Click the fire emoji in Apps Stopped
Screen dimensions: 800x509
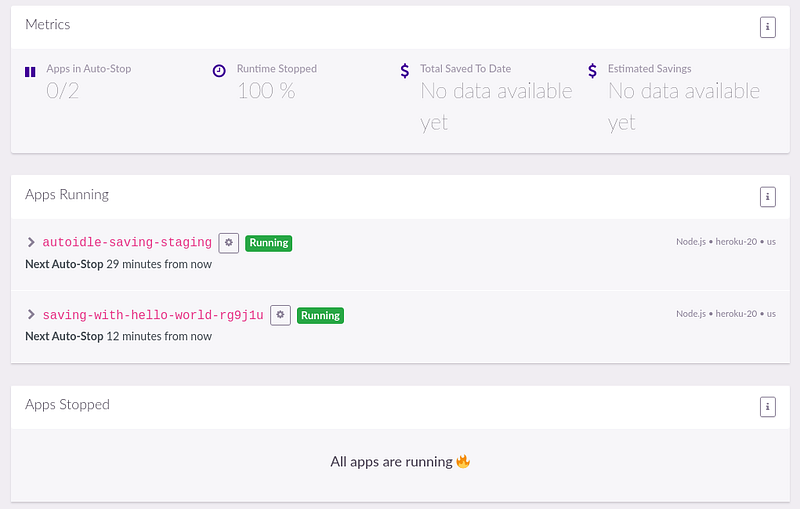point(463,462)
